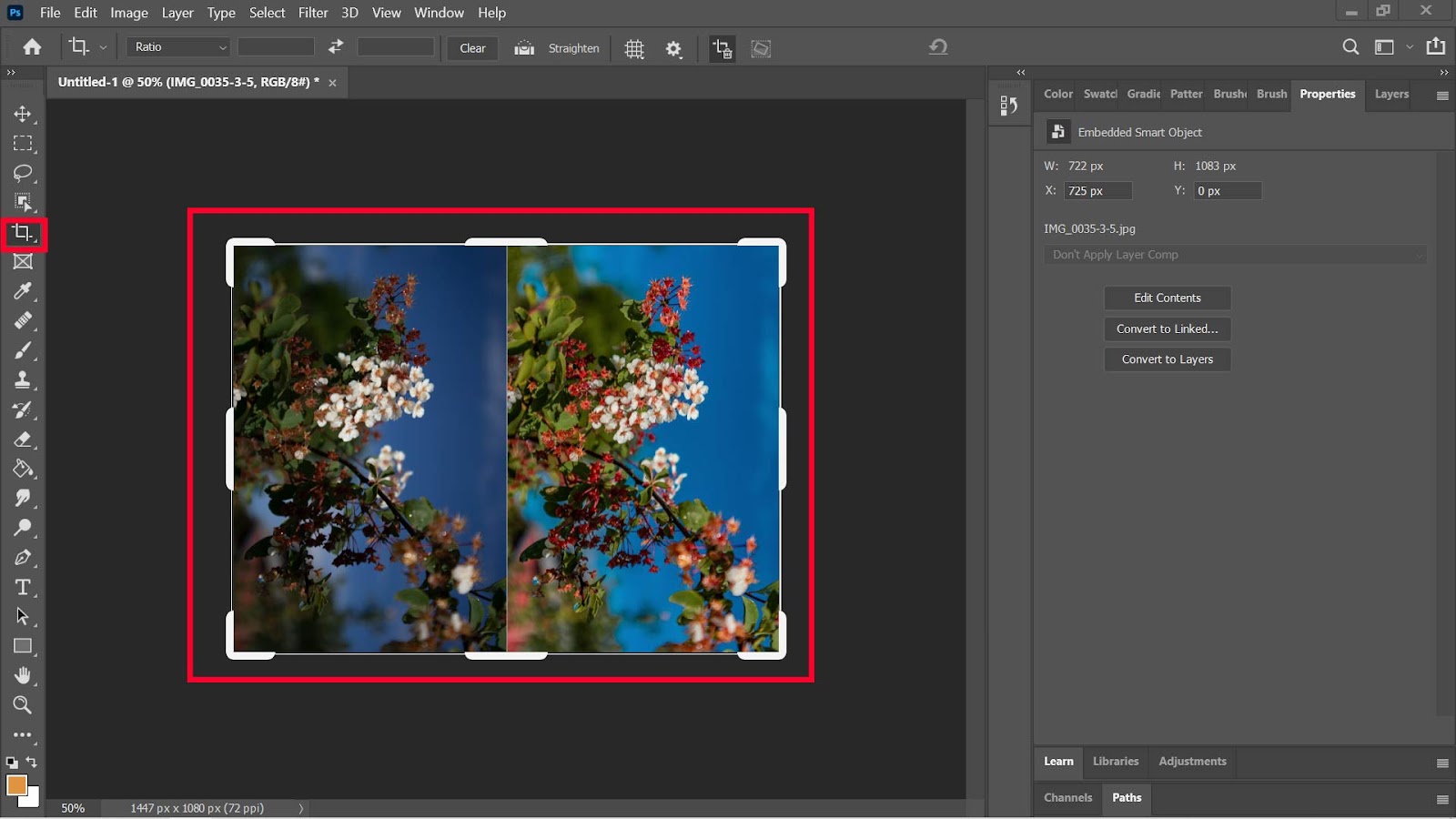Select the Eyedropper tool
This screenshot has height=819, width=1456.
(23, 291)
